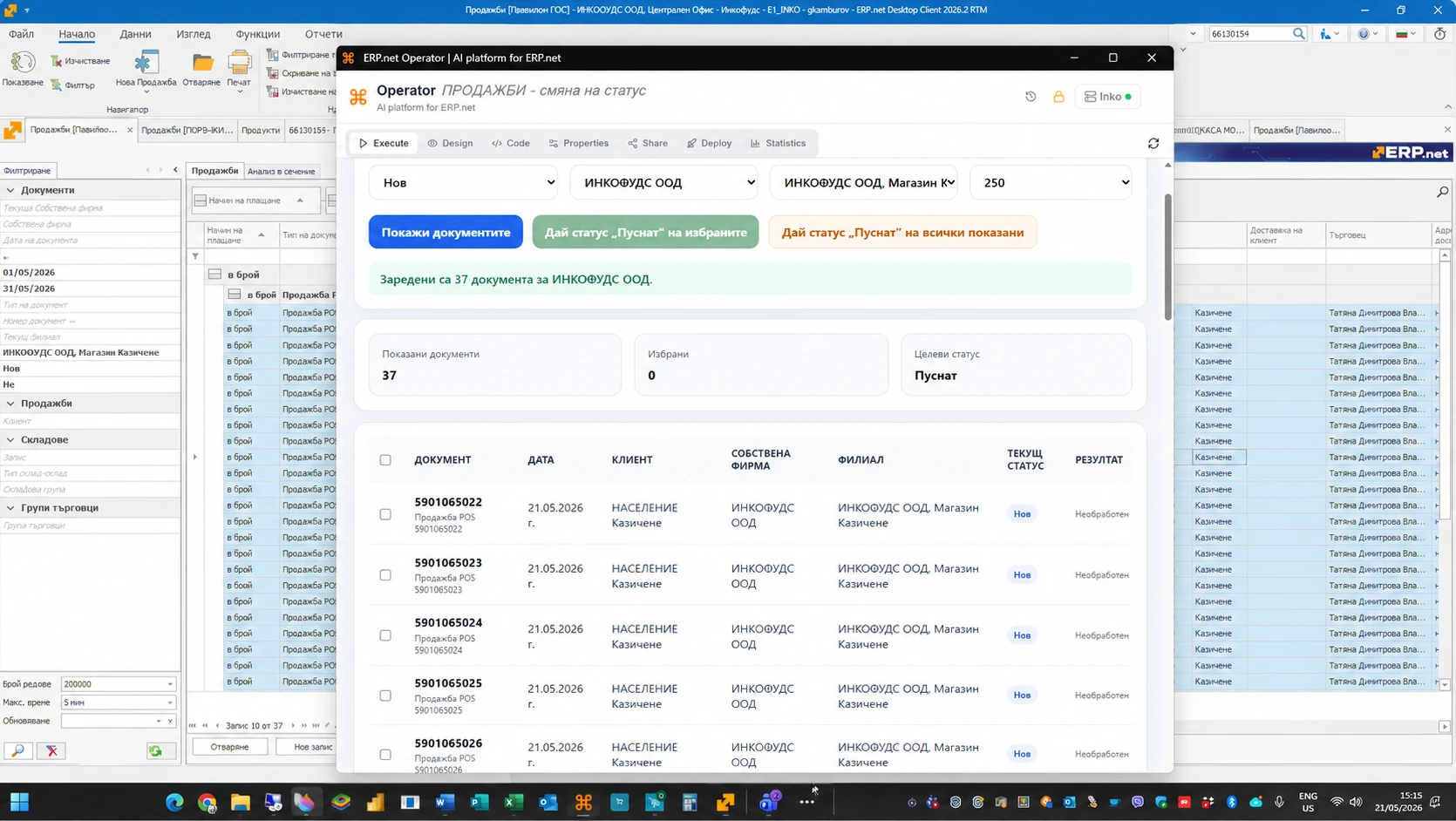The width and height of the screenshot is (1456, 821).
Task: Check the box for document 5901065025
Action: pos(385,695)
